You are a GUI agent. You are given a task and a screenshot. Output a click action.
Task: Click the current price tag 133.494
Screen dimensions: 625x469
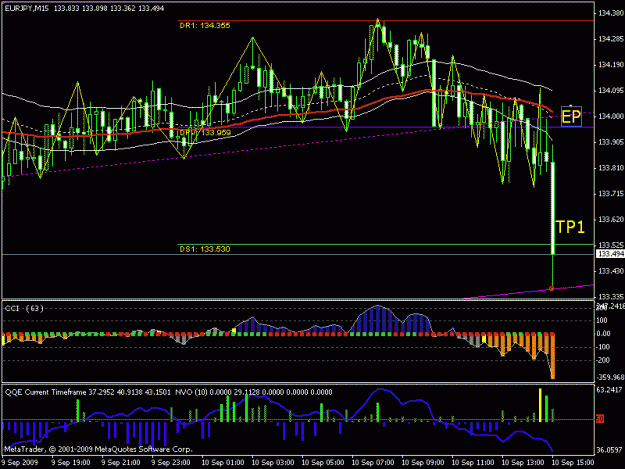point(611,254)
